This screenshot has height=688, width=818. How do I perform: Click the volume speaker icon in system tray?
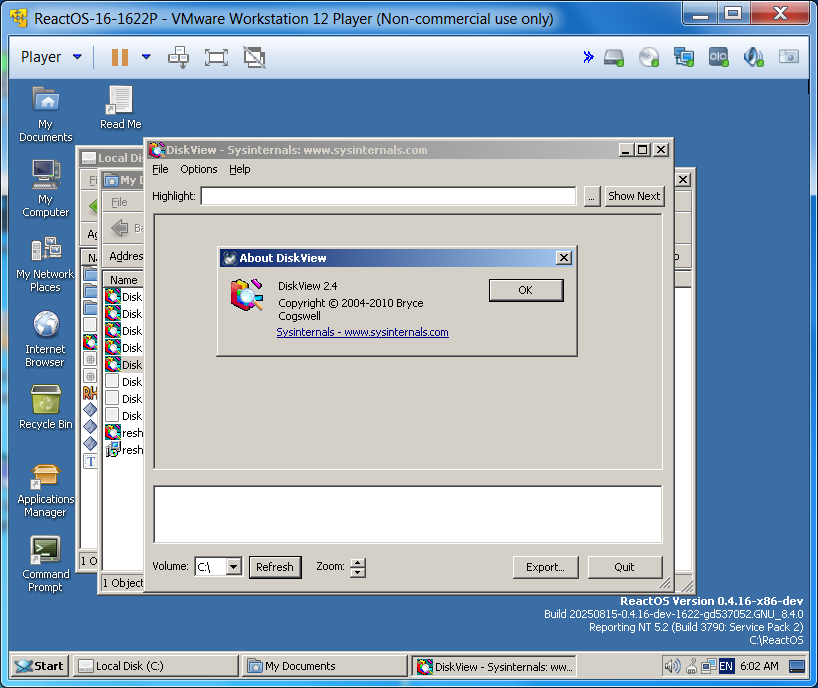click(x=672, y=666)
